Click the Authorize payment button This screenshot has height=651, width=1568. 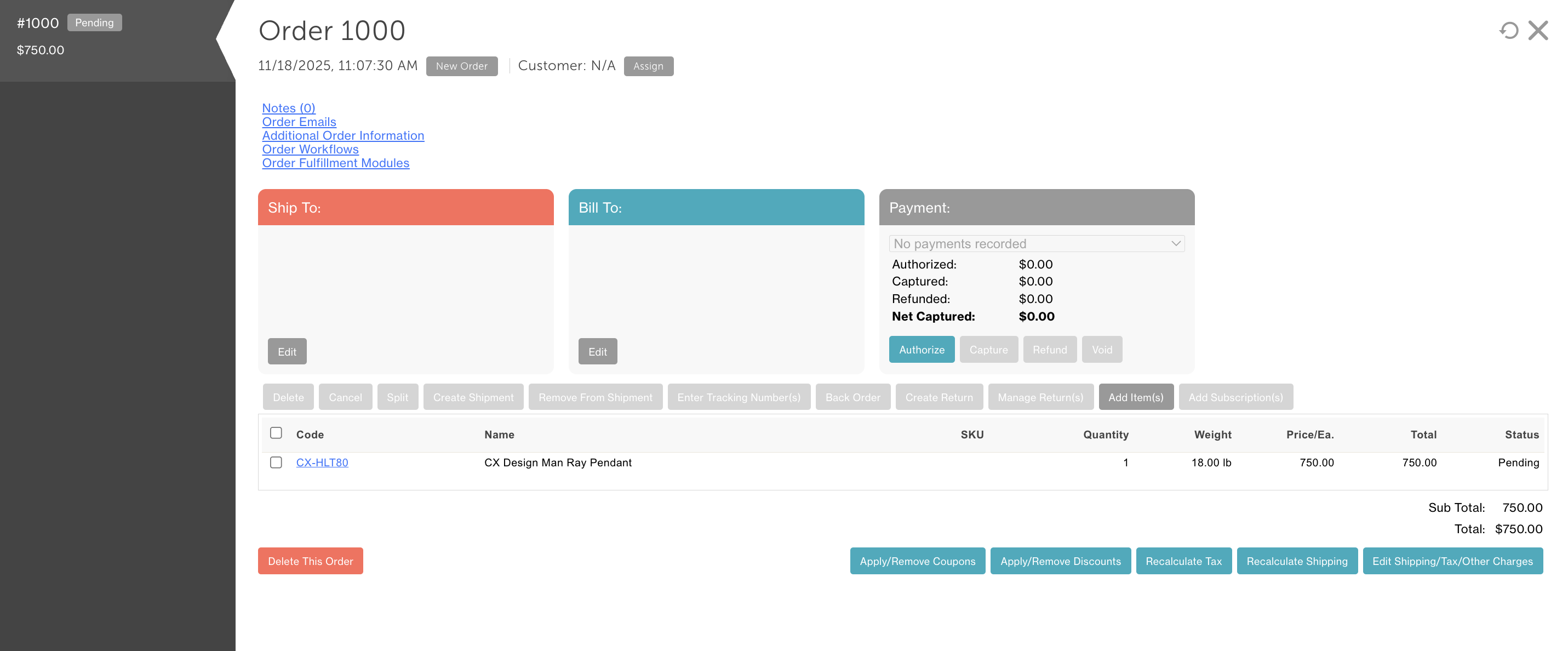[x=922, y=350]
